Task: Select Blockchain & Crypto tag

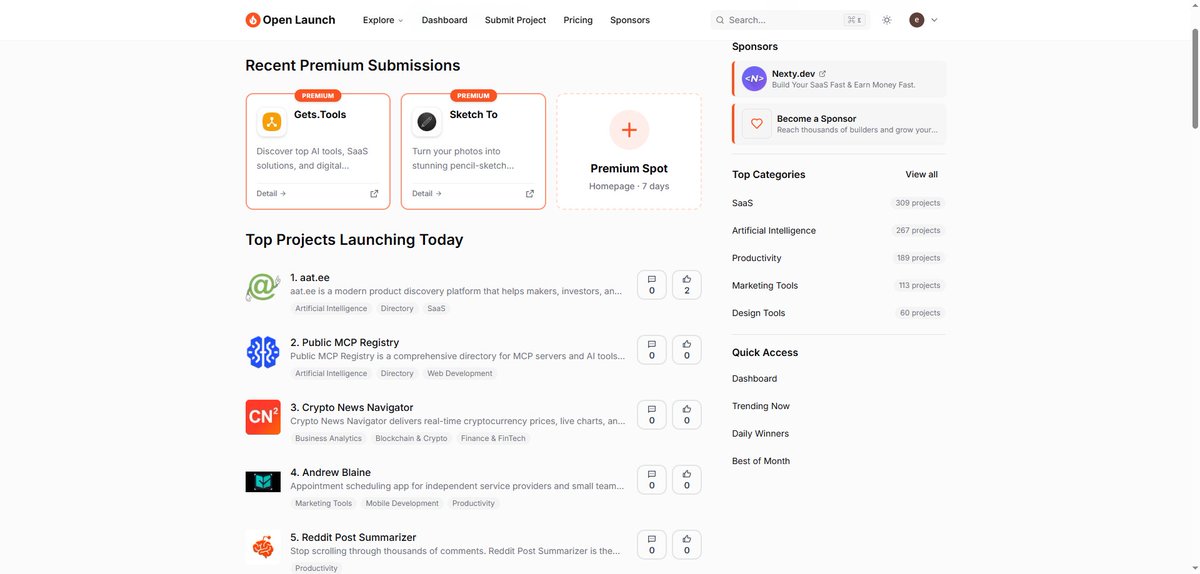Action: coord(411,438)
